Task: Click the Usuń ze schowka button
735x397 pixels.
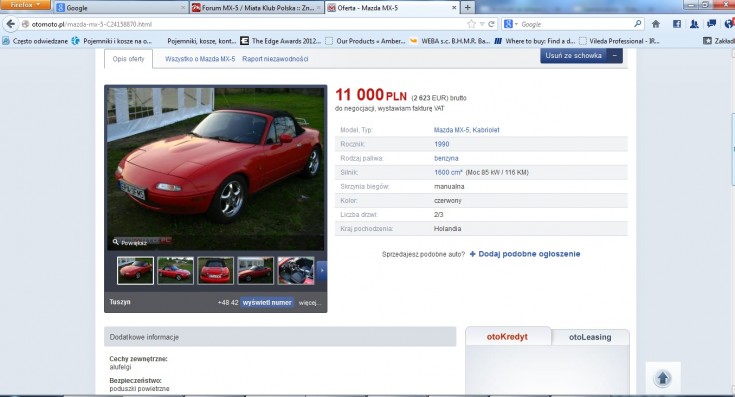Action: click(x=573, y=55)
